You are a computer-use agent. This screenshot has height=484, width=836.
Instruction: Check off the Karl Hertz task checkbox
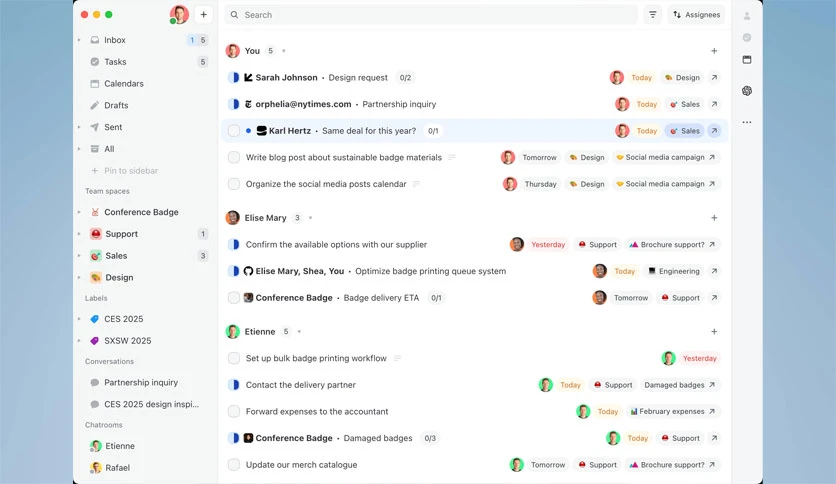click(x=234, y=131)
